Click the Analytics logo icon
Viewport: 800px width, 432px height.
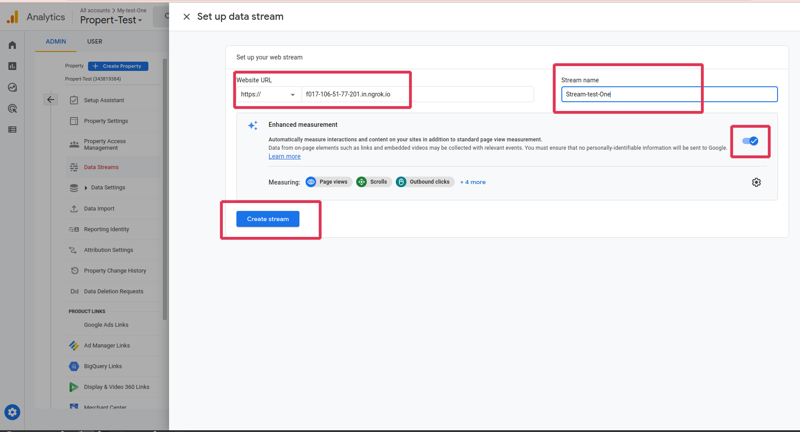click(x=12, y=17)
